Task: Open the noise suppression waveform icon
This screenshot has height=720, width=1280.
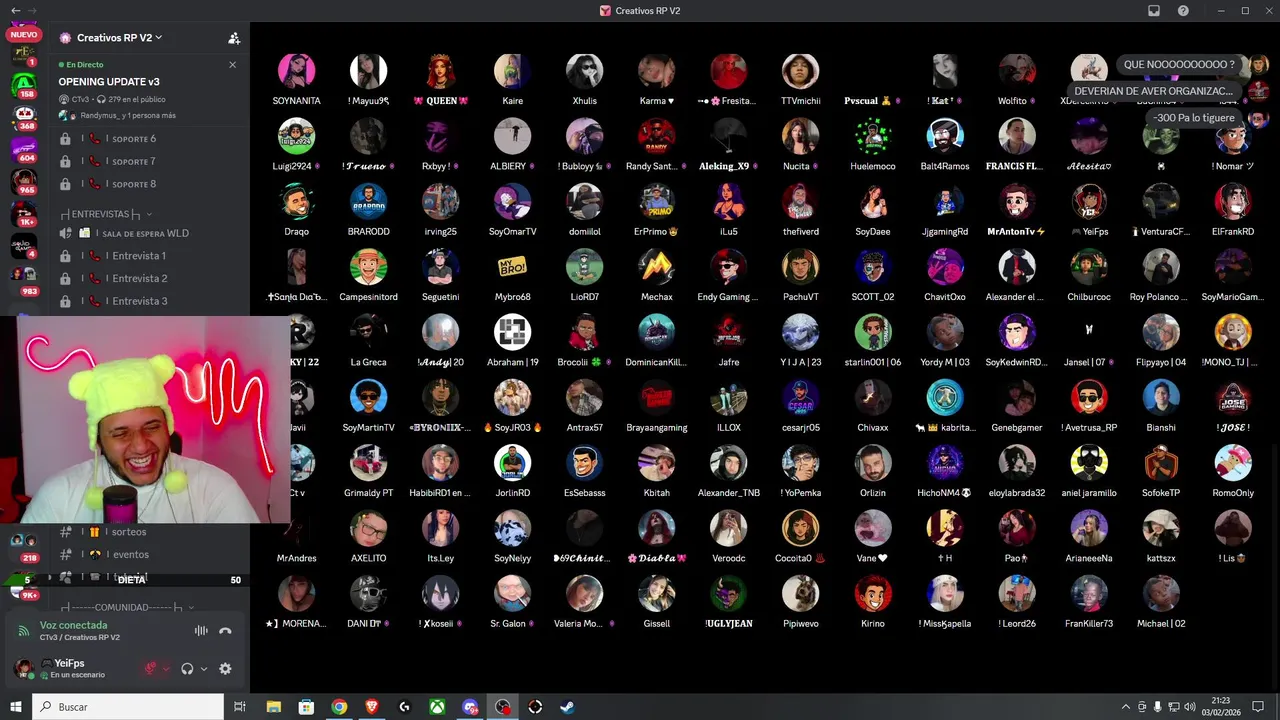Action: pyautogui.click(x=201, y=631)
